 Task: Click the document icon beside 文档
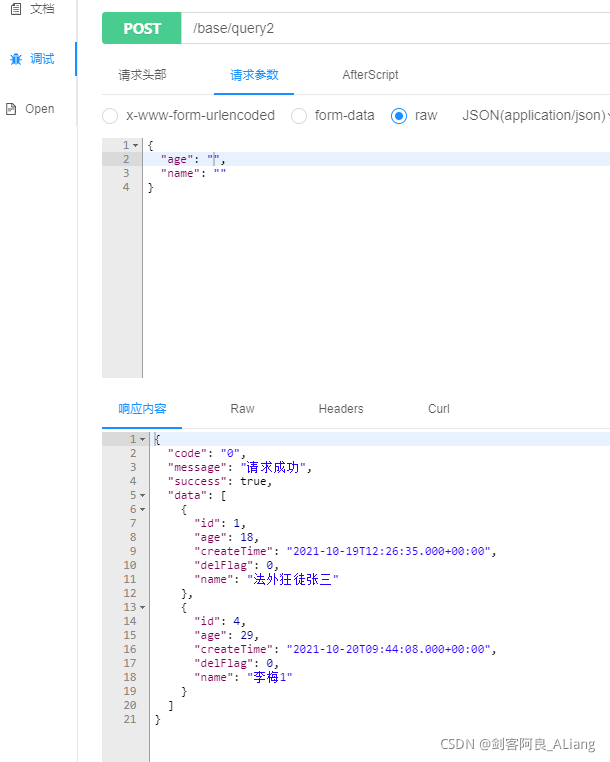16,9
